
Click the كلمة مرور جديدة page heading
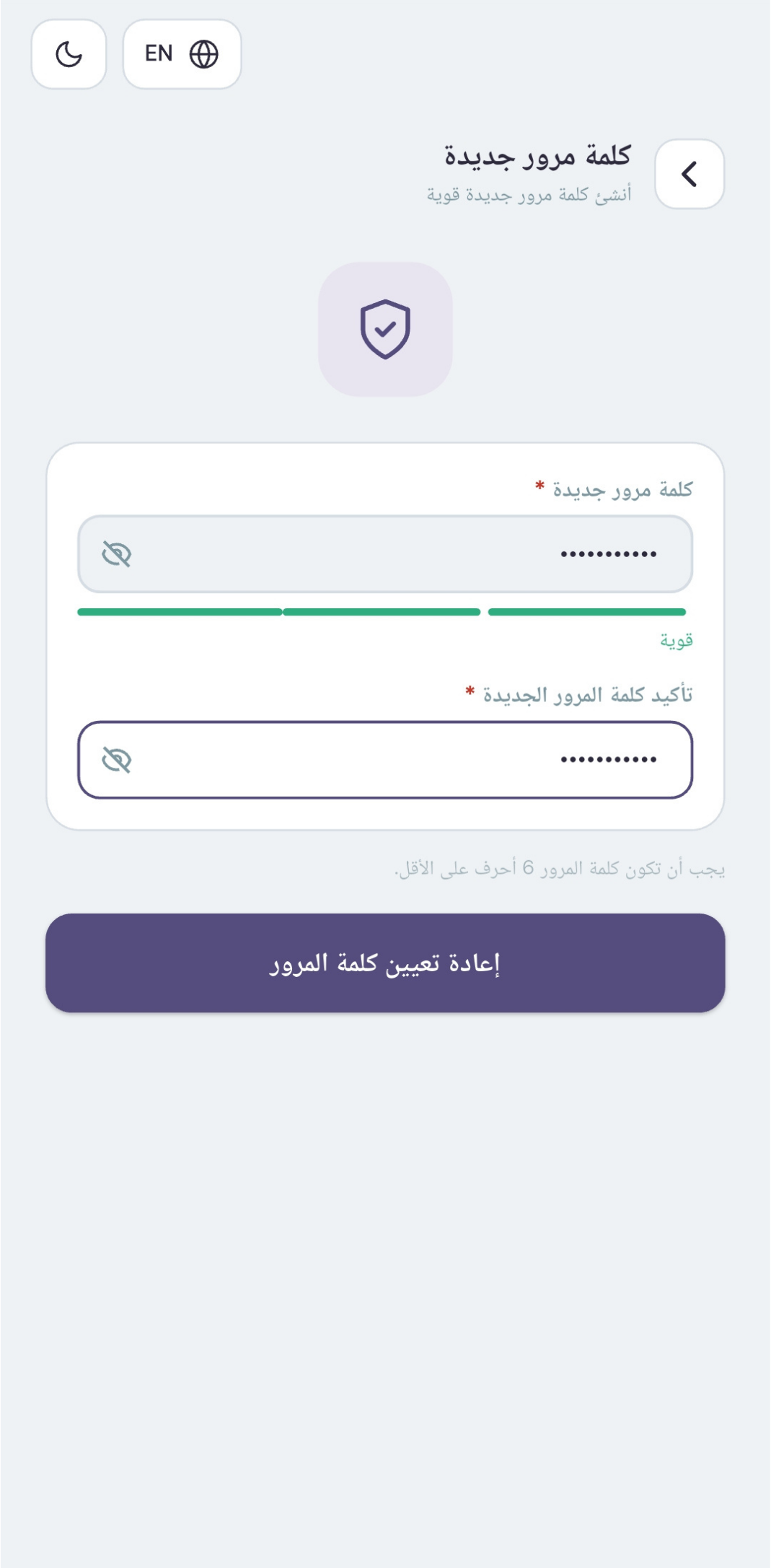[x=537, y=156]
